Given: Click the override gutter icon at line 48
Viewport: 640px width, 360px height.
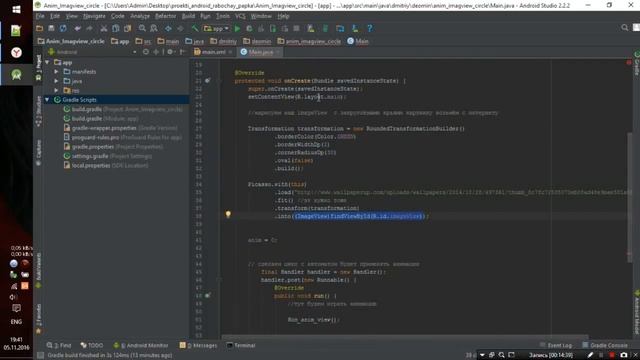Looking at the screenshot, I should click(208, 296).
